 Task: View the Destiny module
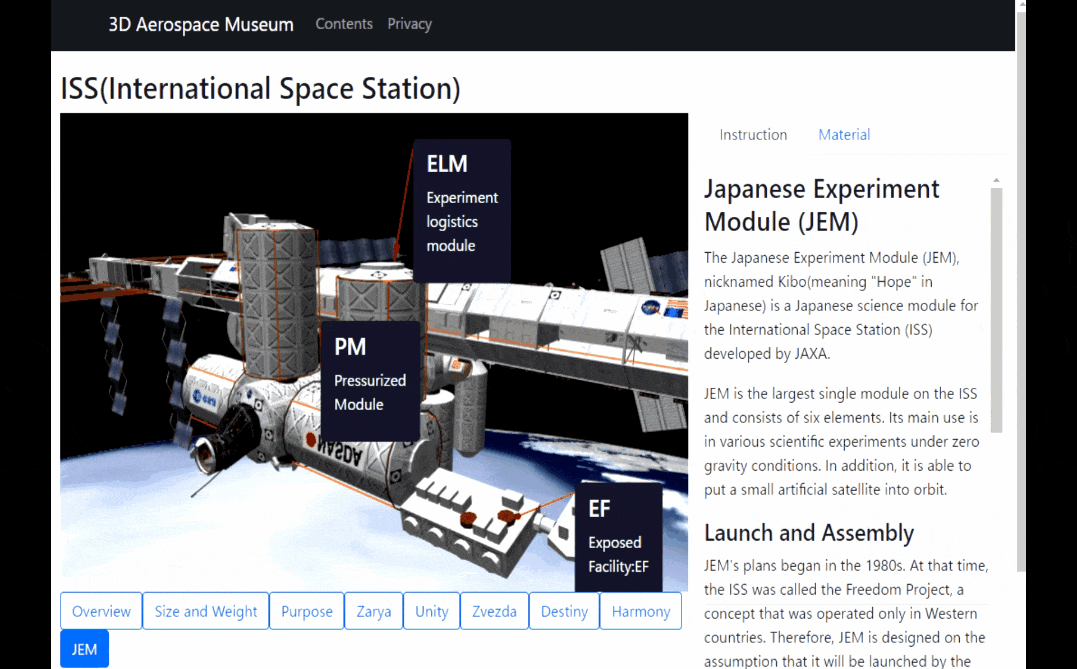[x=564, y=611]
